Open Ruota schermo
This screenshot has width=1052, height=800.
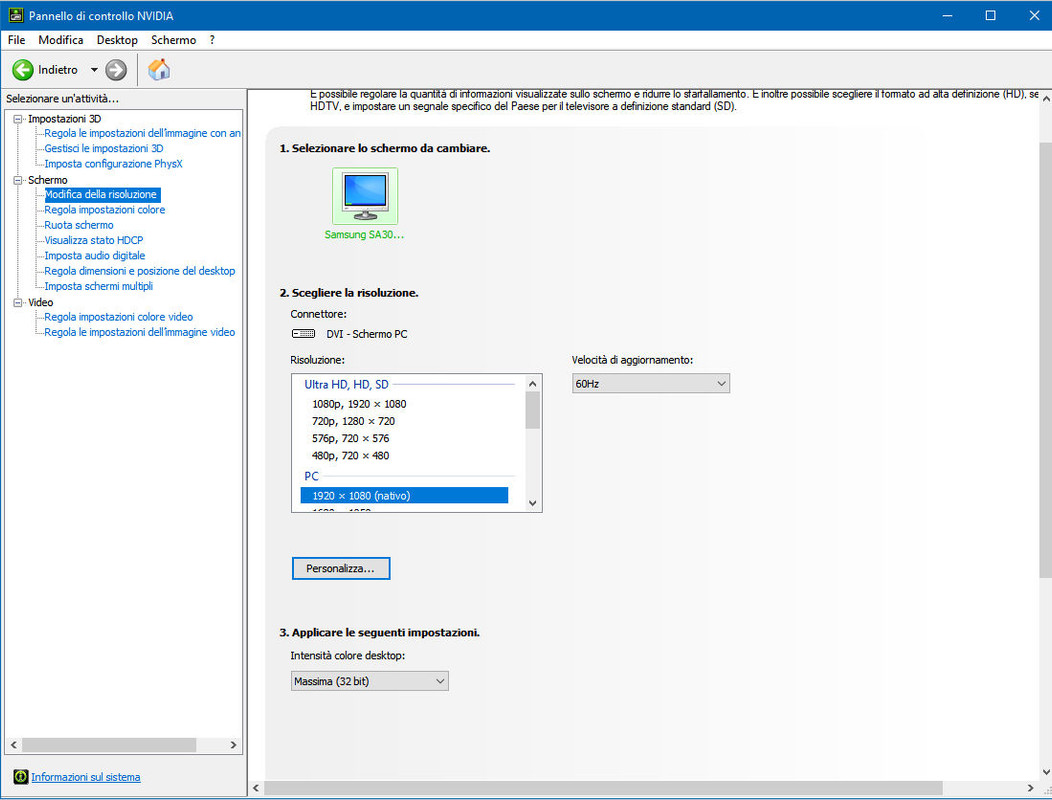(79, 225)
